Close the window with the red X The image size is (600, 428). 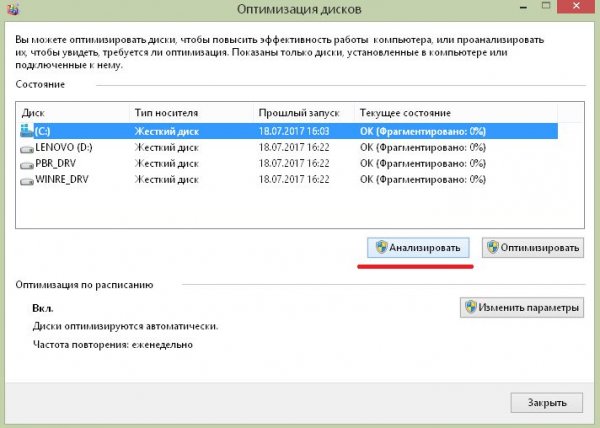click(x=577, y=6)
